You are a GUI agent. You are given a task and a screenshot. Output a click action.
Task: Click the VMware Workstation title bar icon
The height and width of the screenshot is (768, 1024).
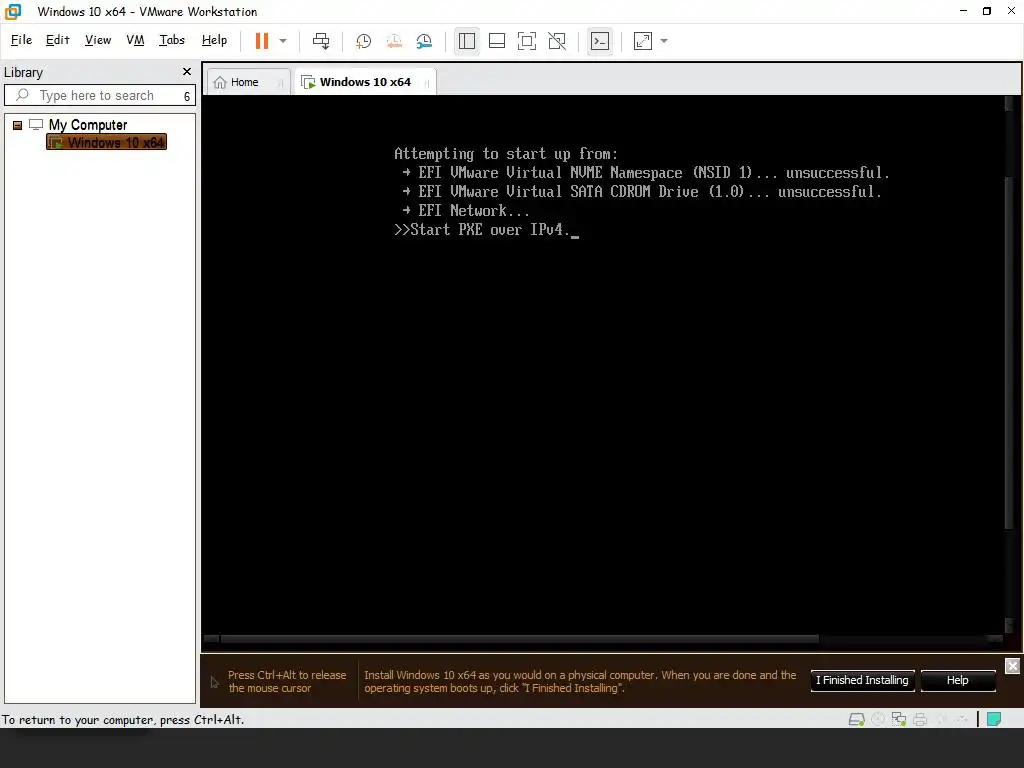click(x=12, y=11)
